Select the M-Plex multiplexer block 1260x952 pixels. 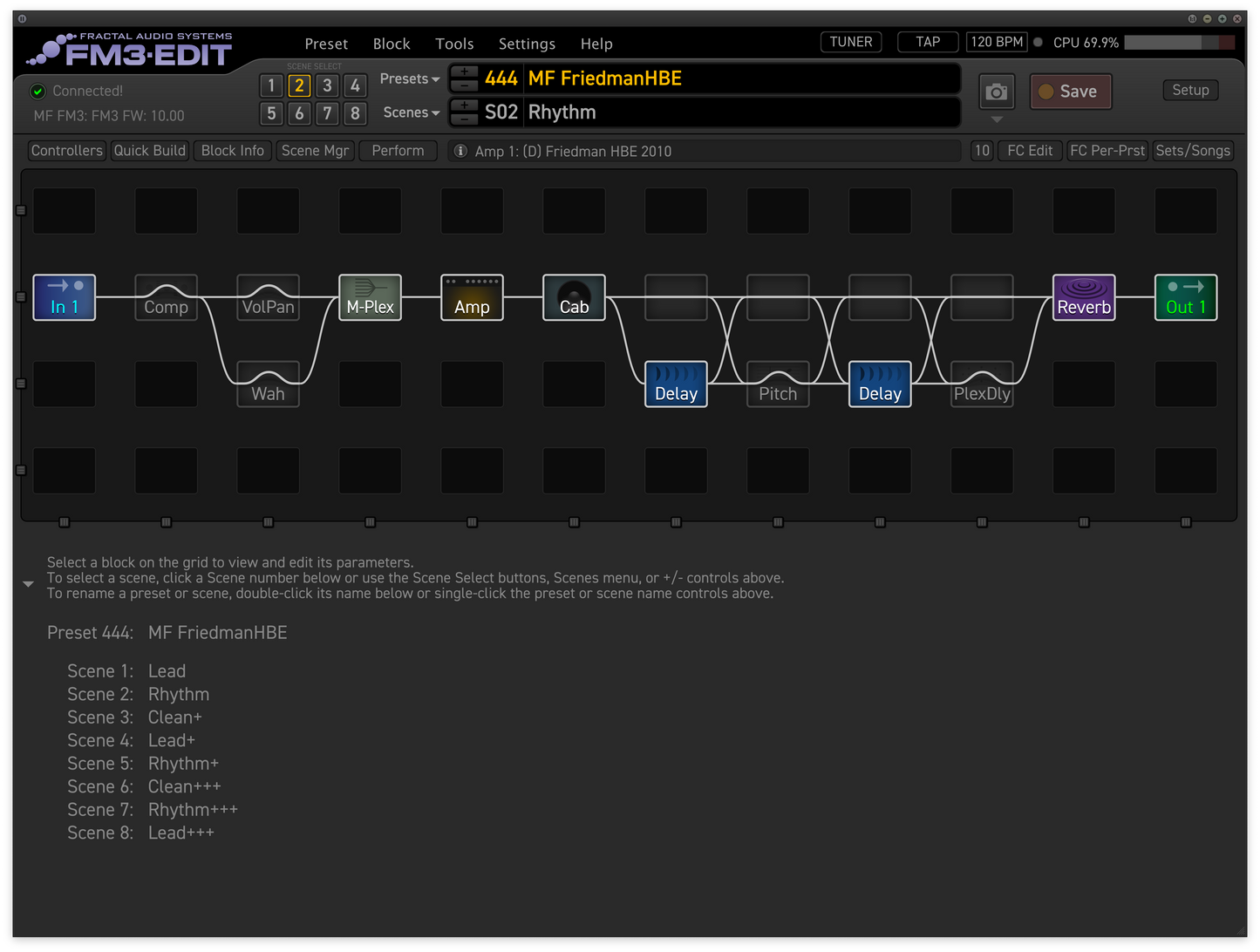370,298
